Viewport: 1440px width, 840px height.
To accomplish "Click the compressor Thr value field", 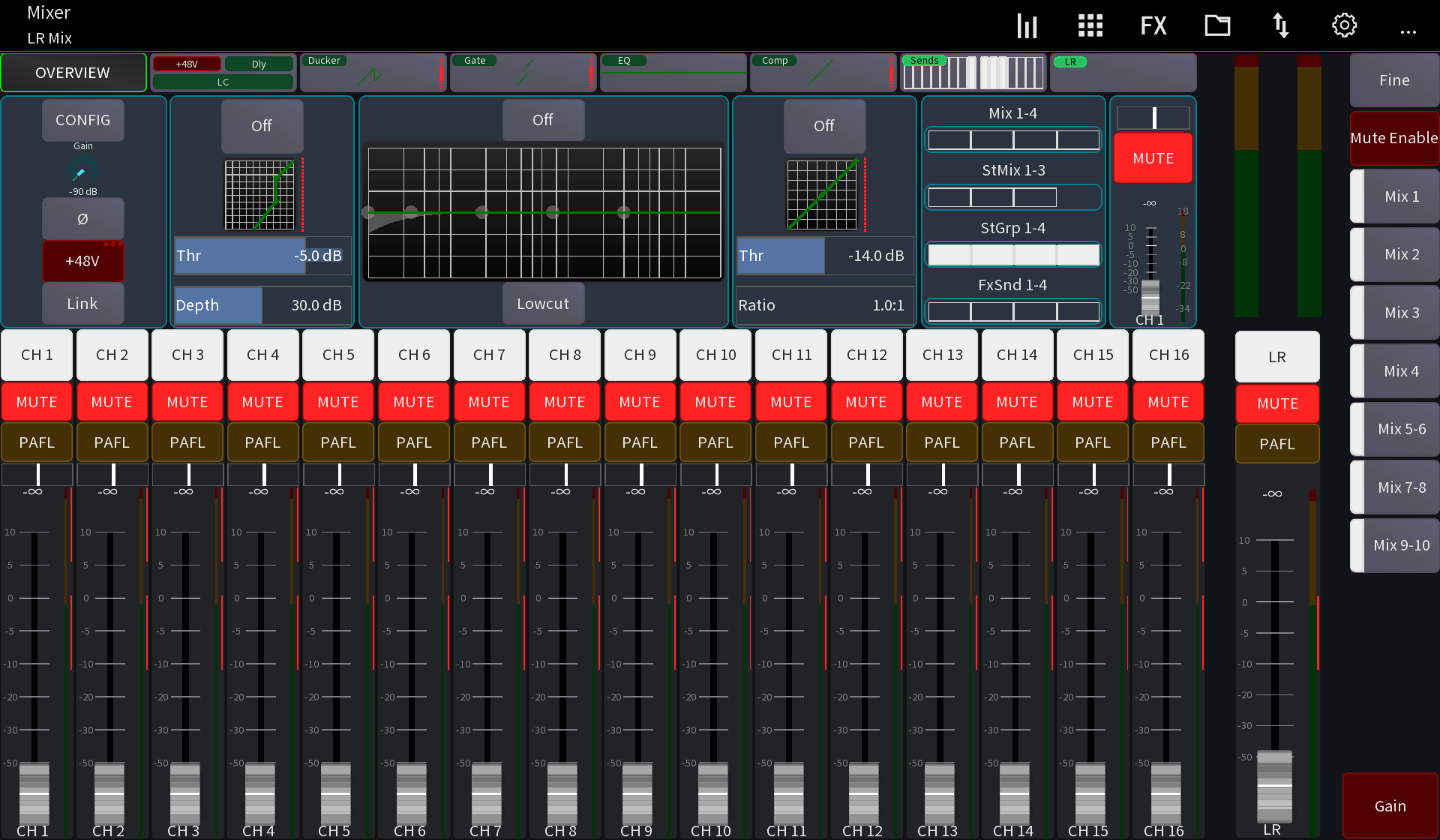I will click(823, 256).
